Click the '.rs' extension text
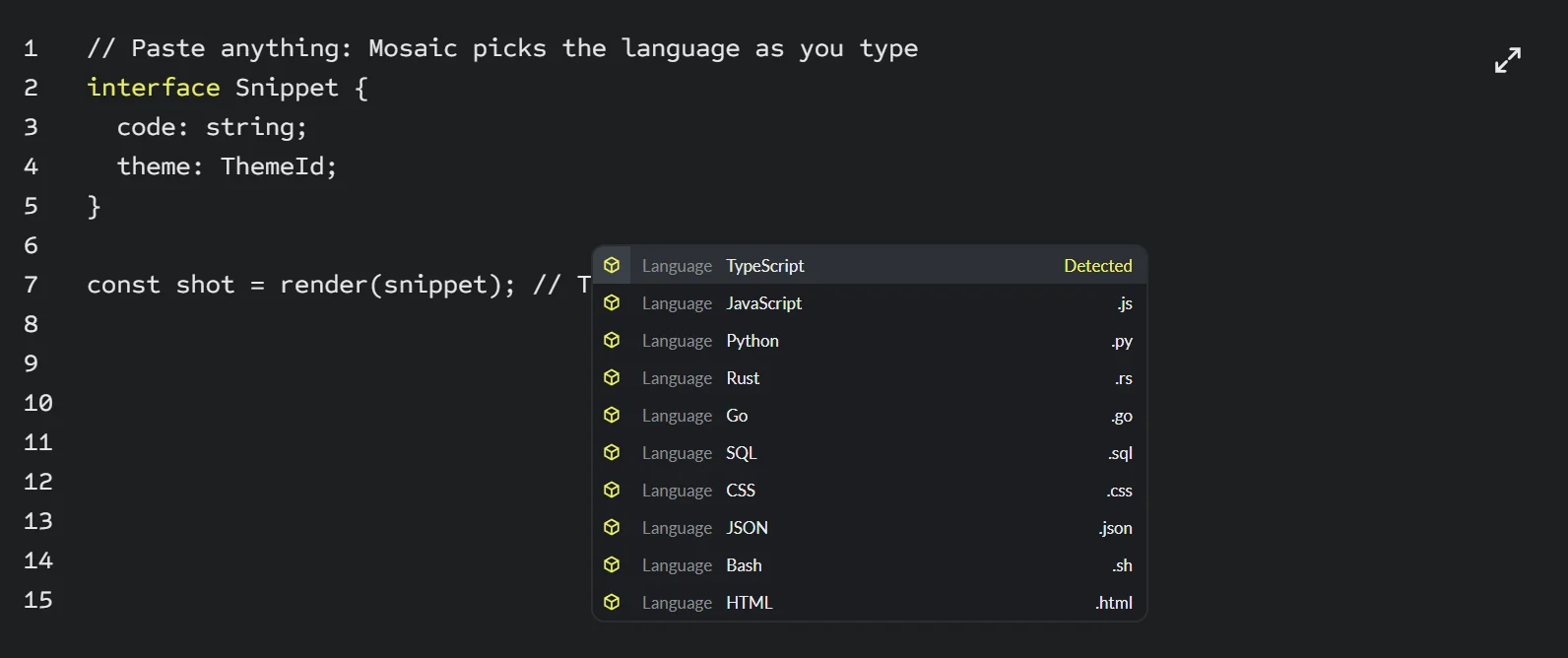The image size is (1568, 658). pyautogui.click(x=1124, y=378)
